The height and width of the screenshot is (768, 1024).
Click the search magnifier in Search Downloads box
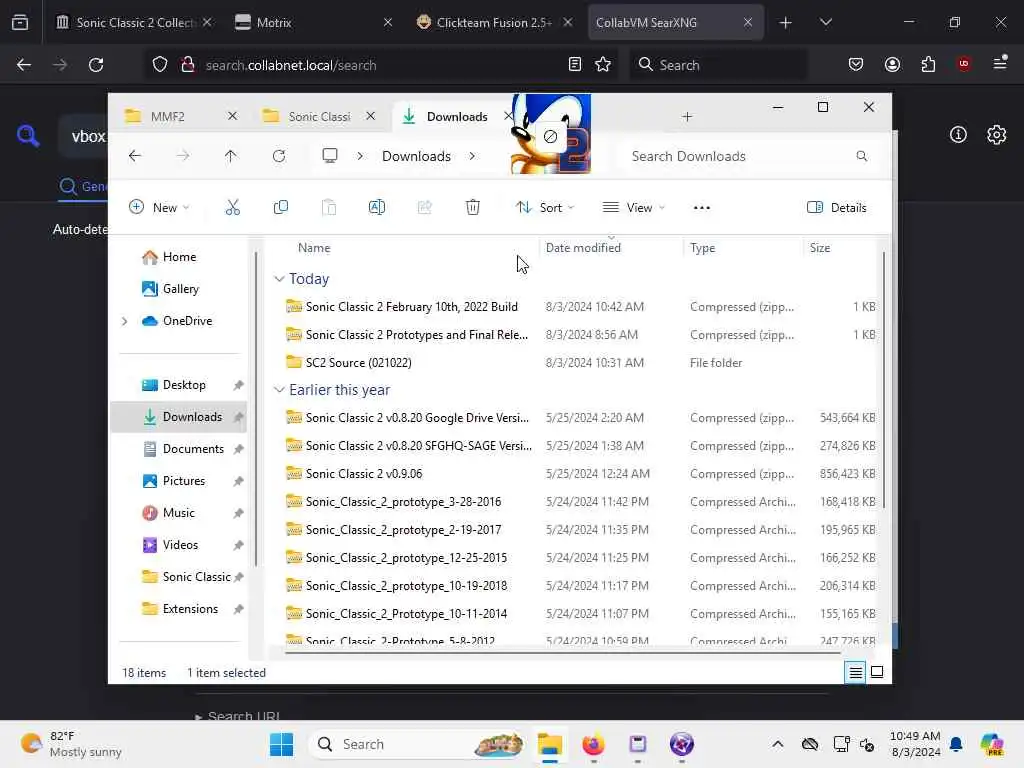(x=862, y=156)
